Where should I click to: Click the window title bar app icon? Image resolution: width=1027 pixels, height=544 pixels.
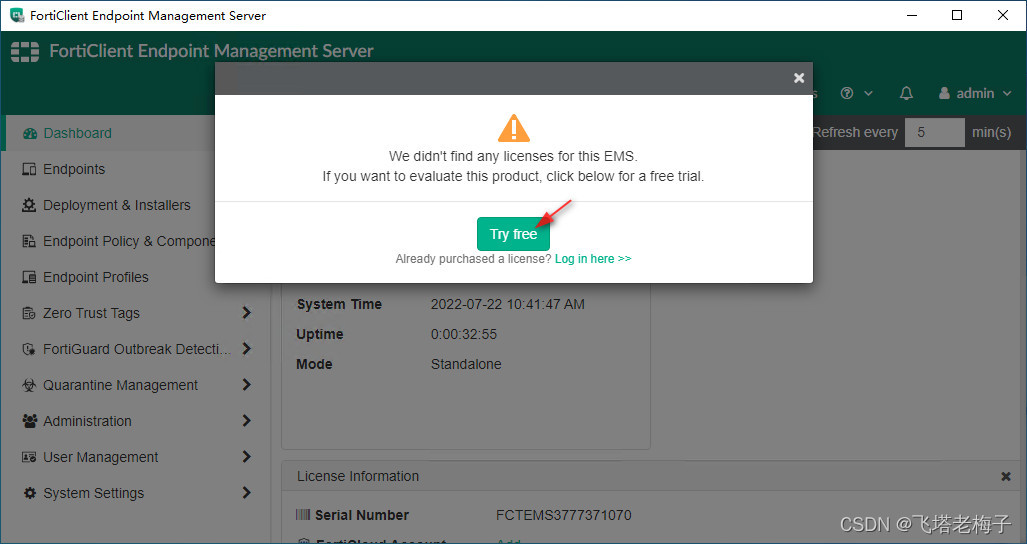click(x=16, y=15)
